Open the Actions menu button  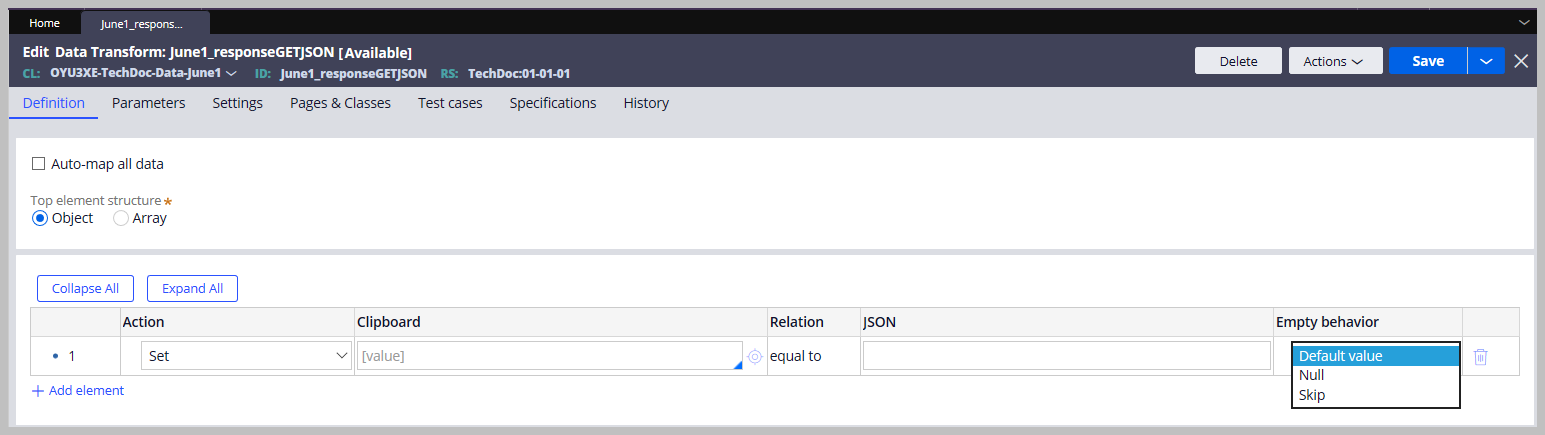(1335, 61)
